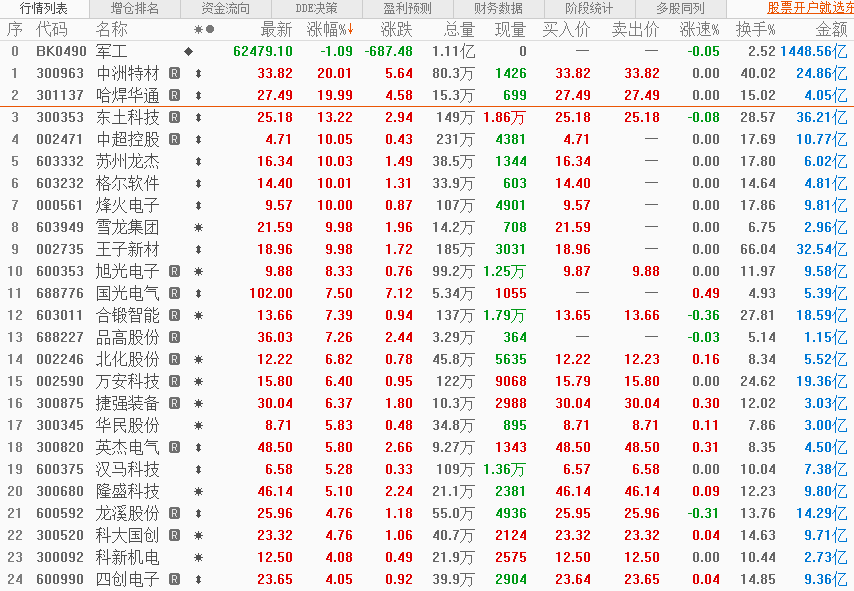The height and width of the screenshot is (591, 854).
Task: Click the marker icon in 苏州龙杰 row
Action: [x=198, y=161]
